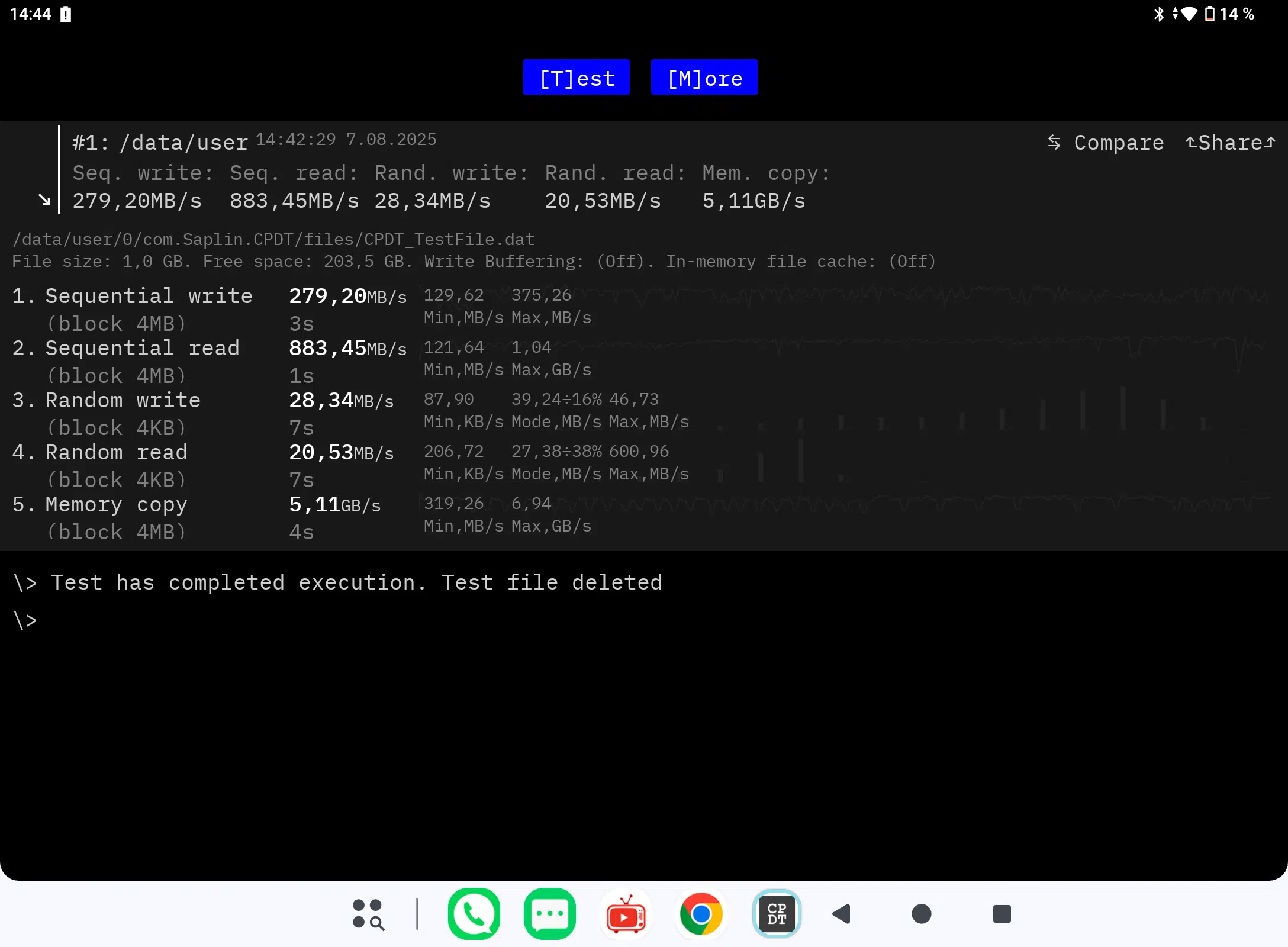Launch Chrome from the taskbar

click(x=701, y=914)
